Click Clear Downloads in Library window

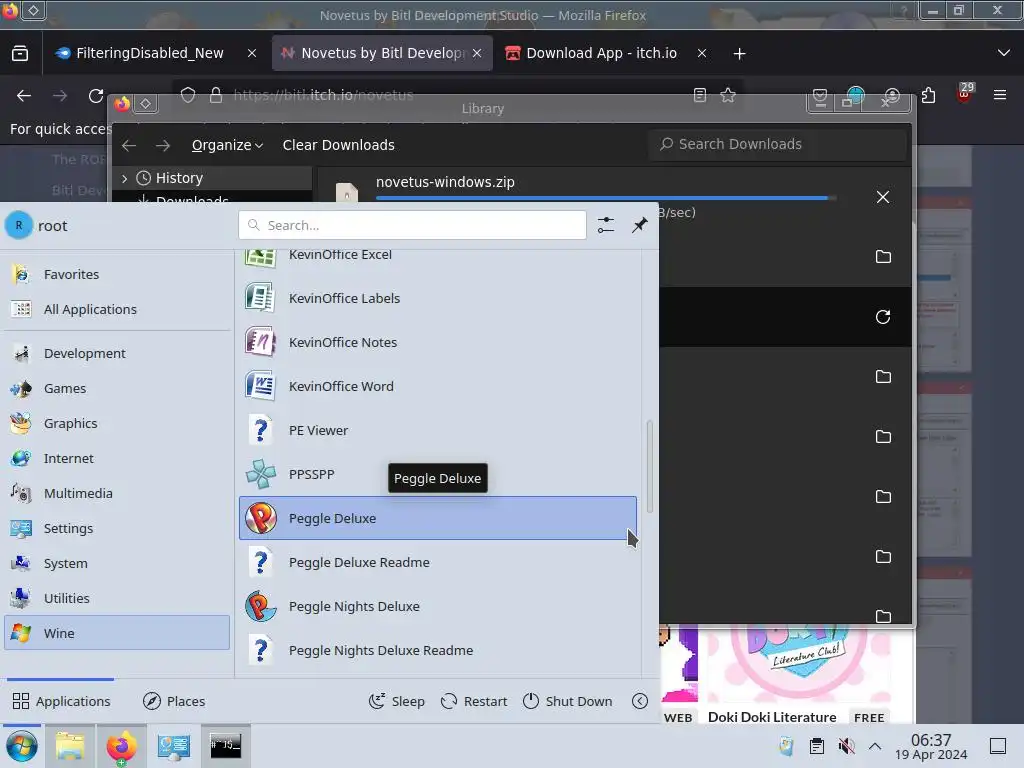(x=338, y=145)
